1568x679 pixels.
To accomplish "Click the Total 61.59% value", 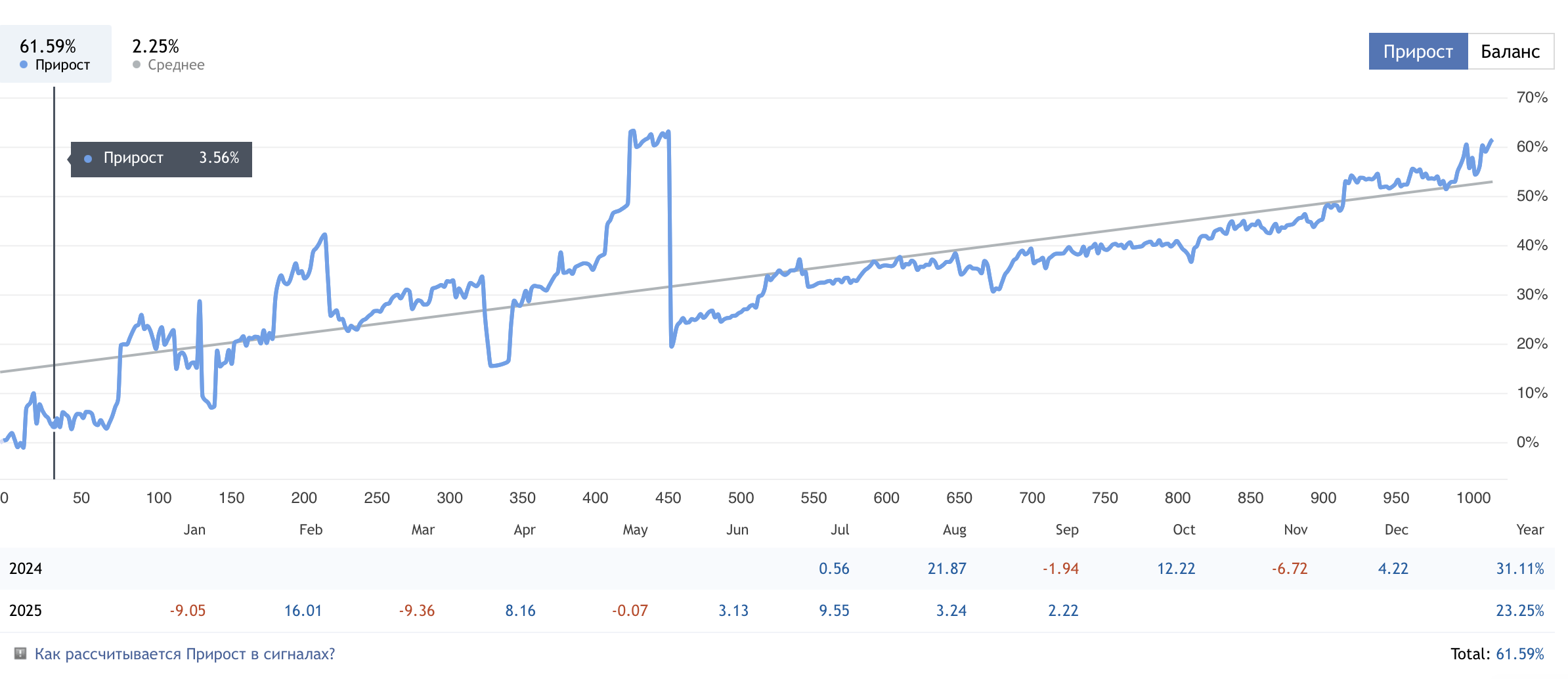I will (x=1519, y=654).
